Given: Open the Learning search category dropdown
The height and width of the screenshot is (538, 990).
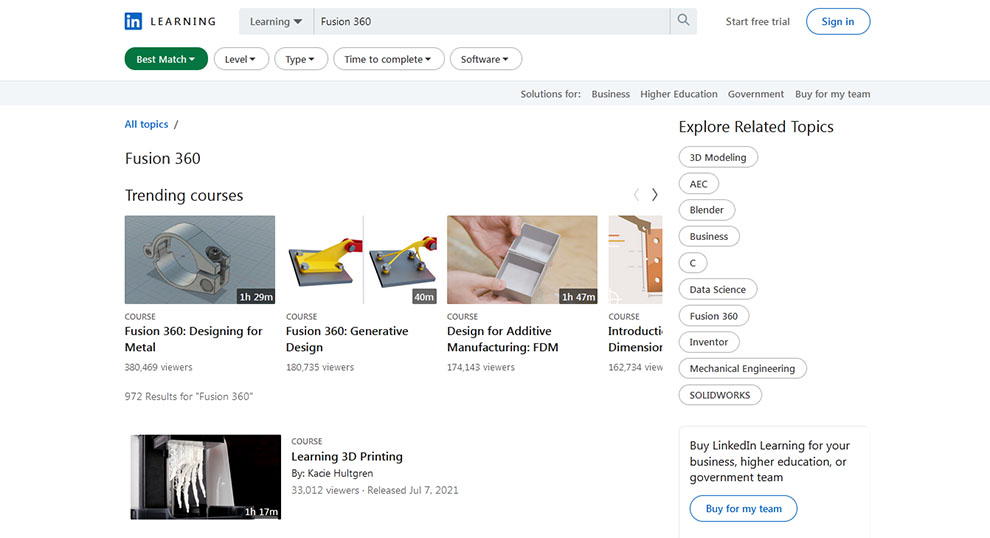Looking at the screenshot, I should coord(276,21).
